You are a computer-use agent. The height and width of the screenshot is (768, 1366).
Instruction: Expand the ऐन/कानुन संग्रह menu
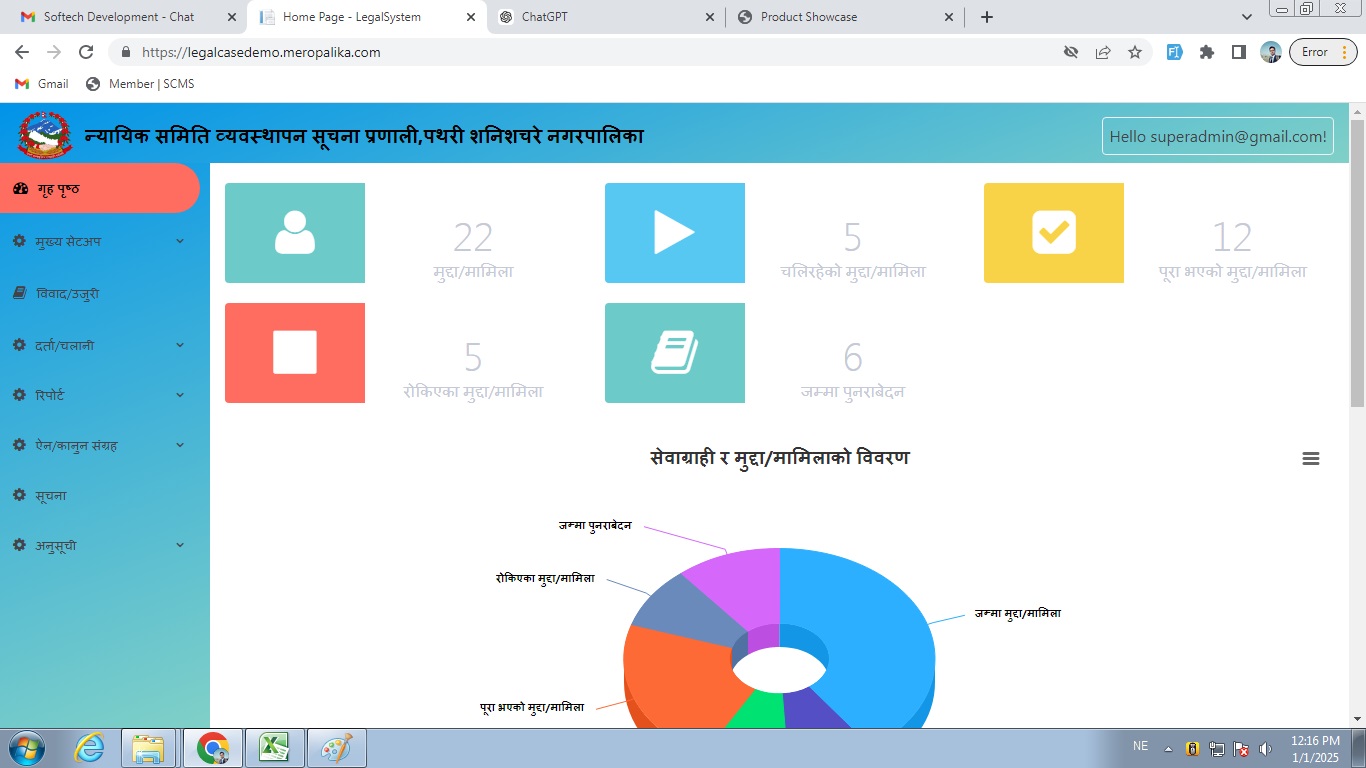pyautogui.click(x=100, y=445)
